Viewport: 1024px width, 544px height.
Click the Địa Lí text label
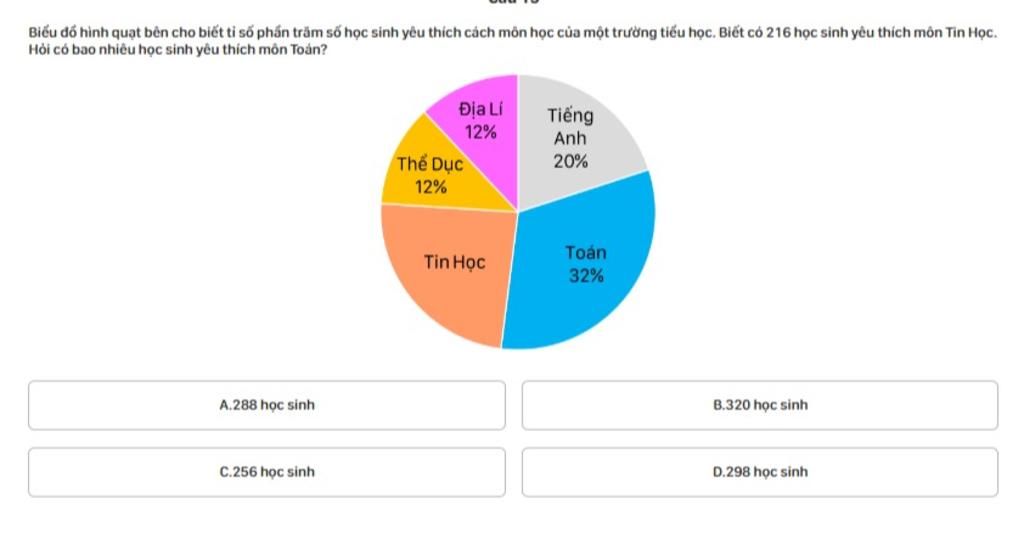[481, 109]
